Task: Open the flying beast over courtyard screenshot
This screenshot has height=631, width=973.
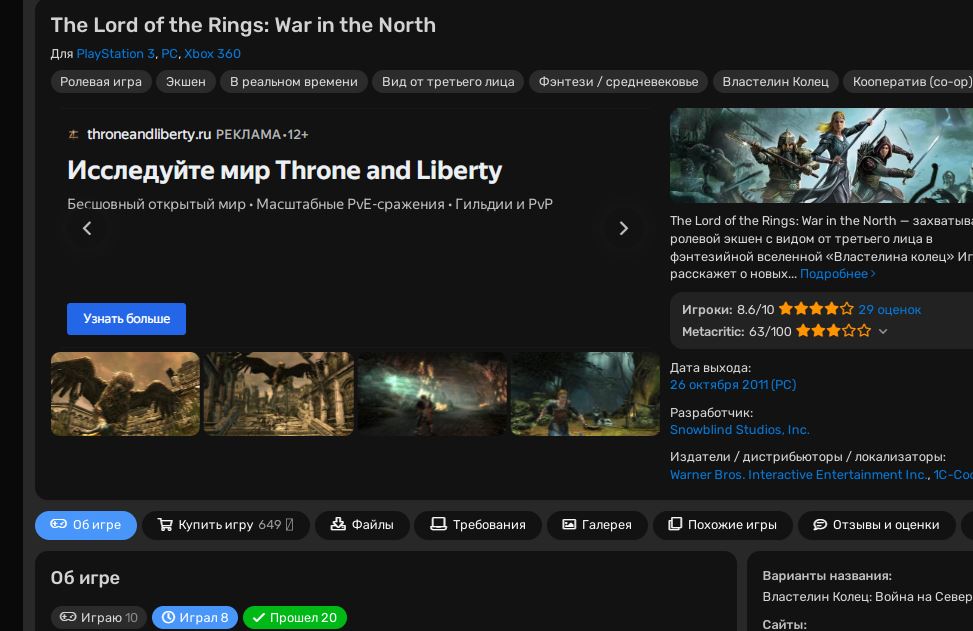Action: click(279, 394)
